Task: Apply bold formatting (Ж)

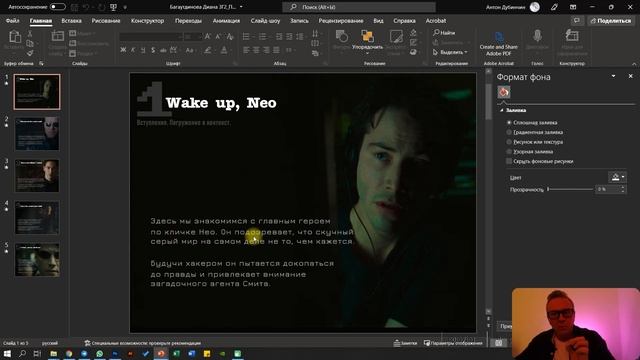Action: tap(123, 50)
